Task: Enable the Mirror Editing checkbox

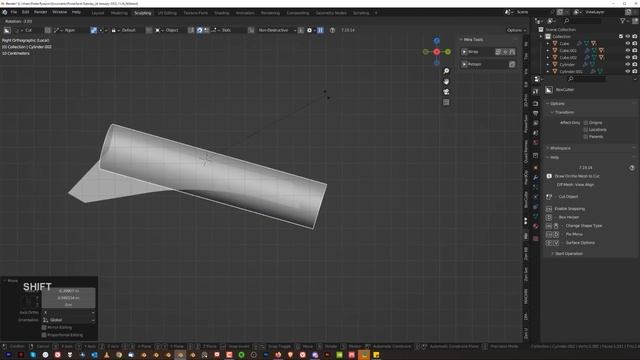Action: (44, 327)
